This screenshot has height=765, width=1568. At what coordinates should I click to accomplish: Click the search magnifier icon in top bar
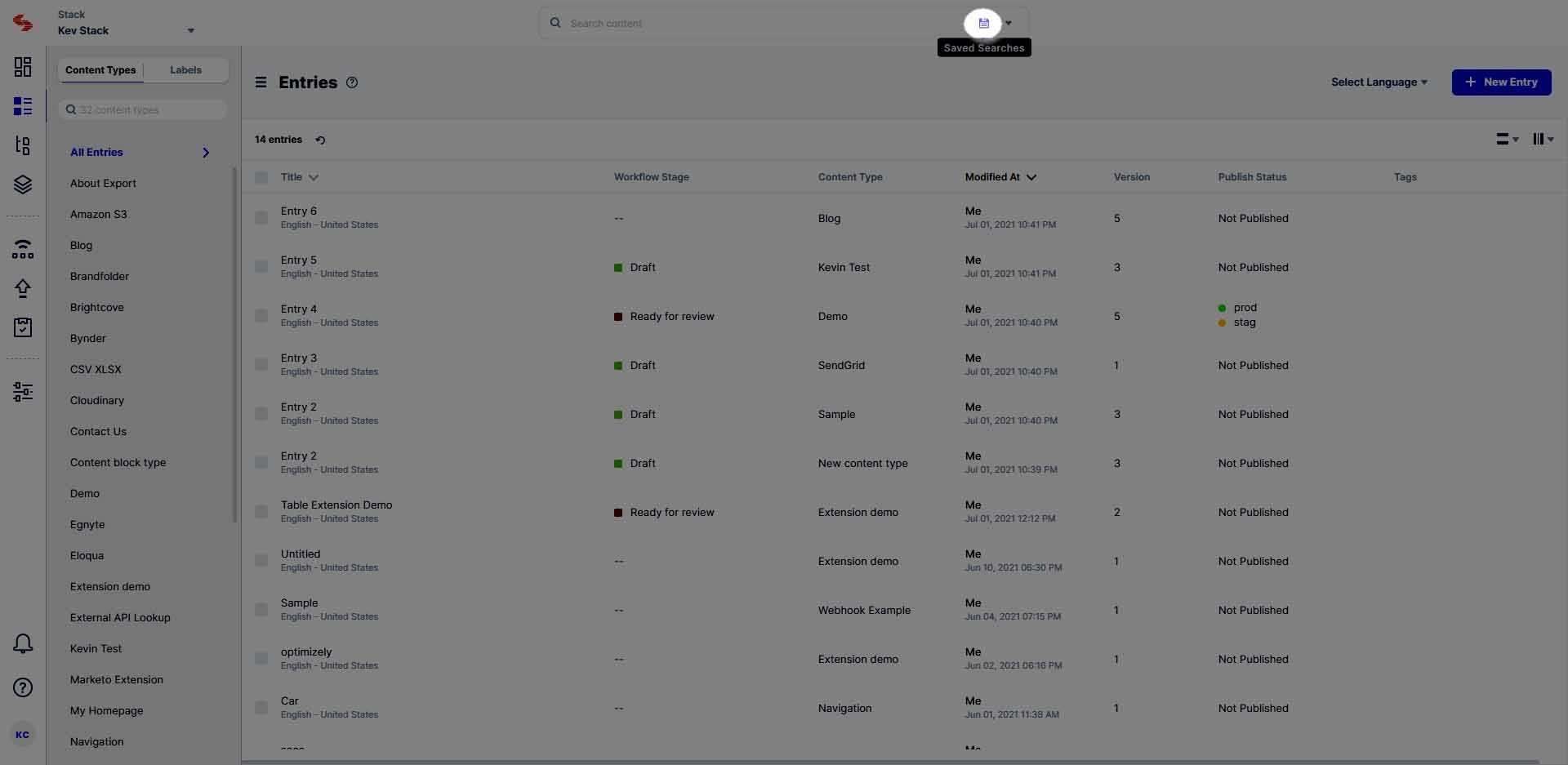click(x=555, y=23)
